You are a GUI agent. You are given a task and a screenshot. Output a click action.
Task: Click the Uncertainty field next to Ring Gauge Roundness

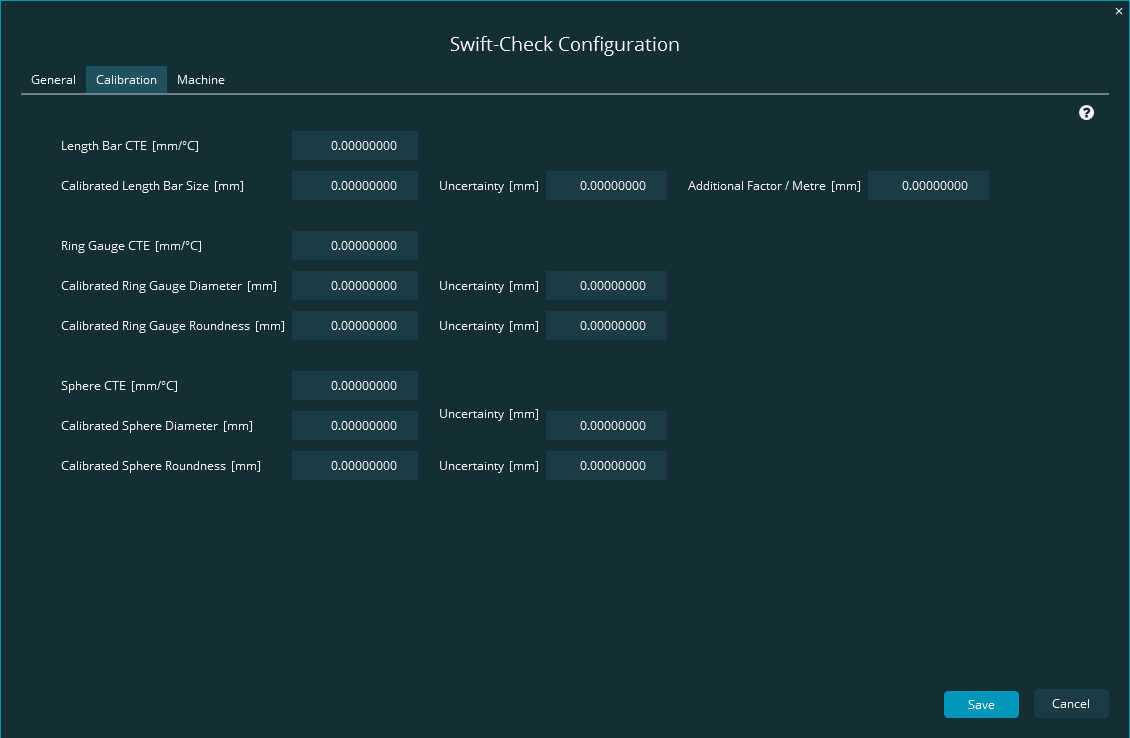(606, 325)
